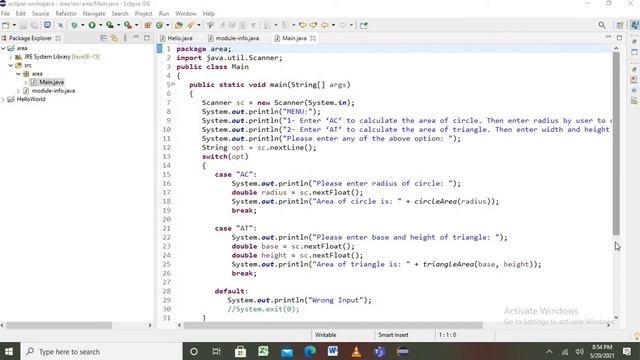The height and width of the screenshot is (360, 640).
Task: Open the Window menu
Action: pyautogui.click(x=186, y=13)
